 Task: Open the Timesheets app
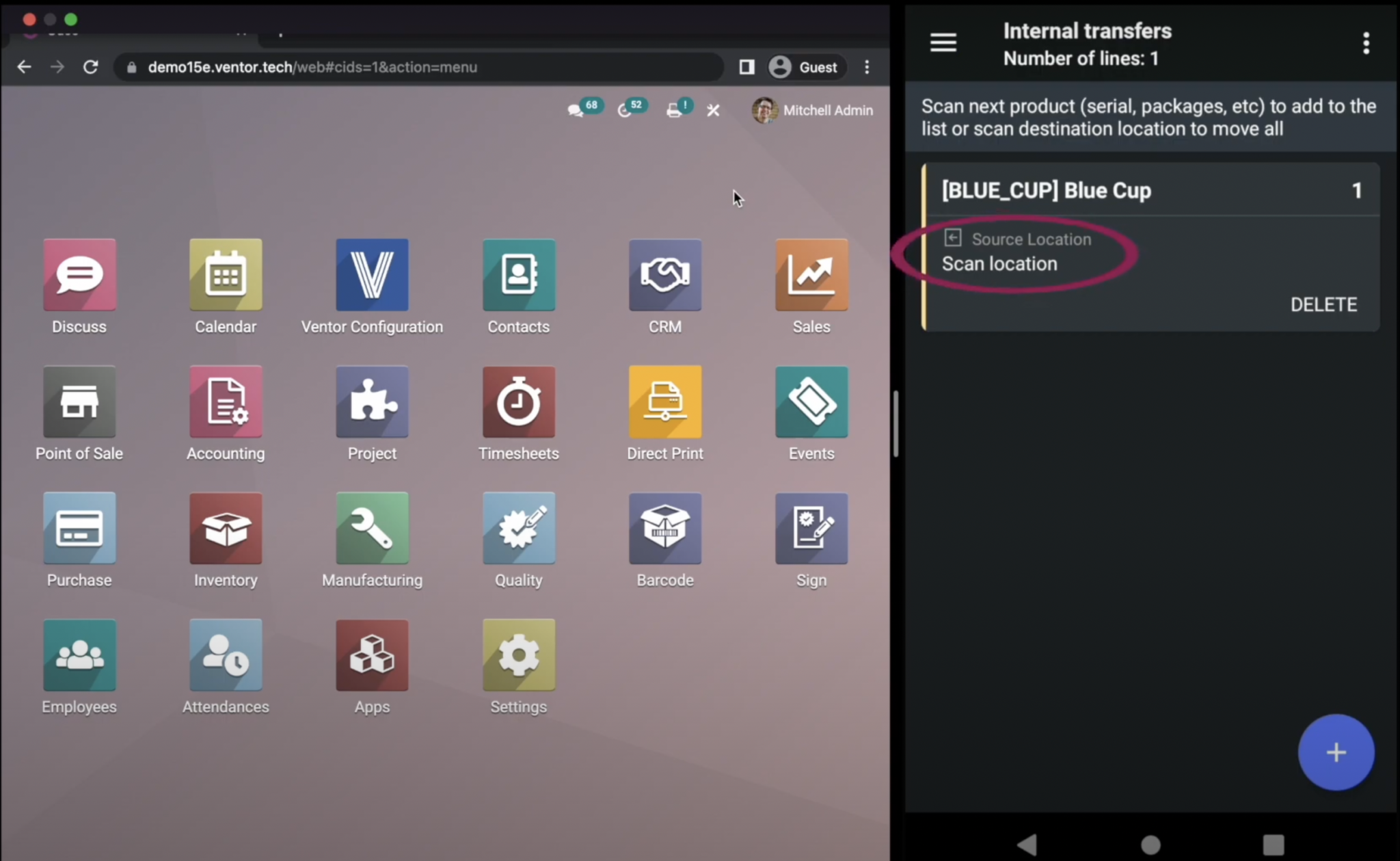click(x=518, y=401)
